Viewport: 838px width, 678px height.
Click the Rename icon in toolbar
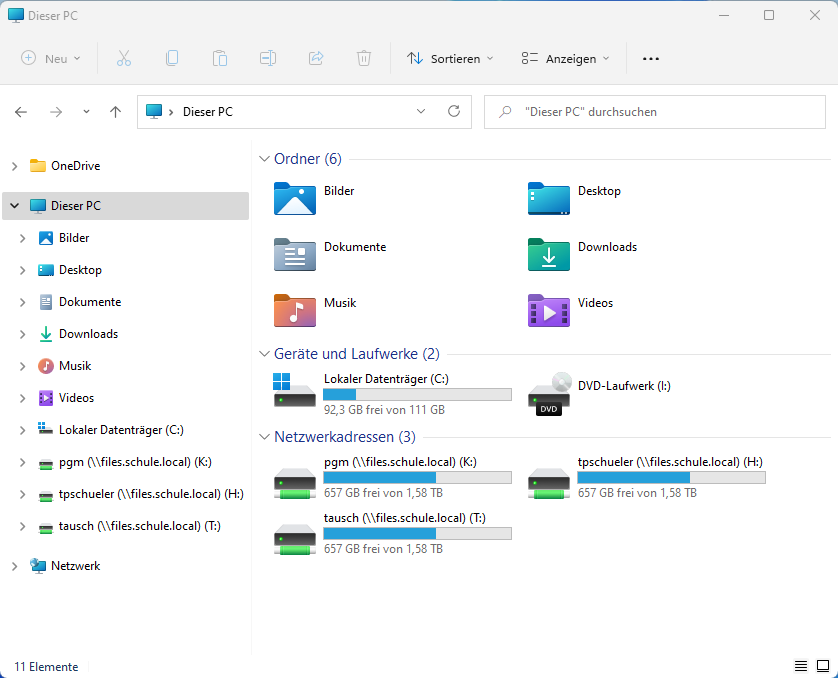coord(268,58)
